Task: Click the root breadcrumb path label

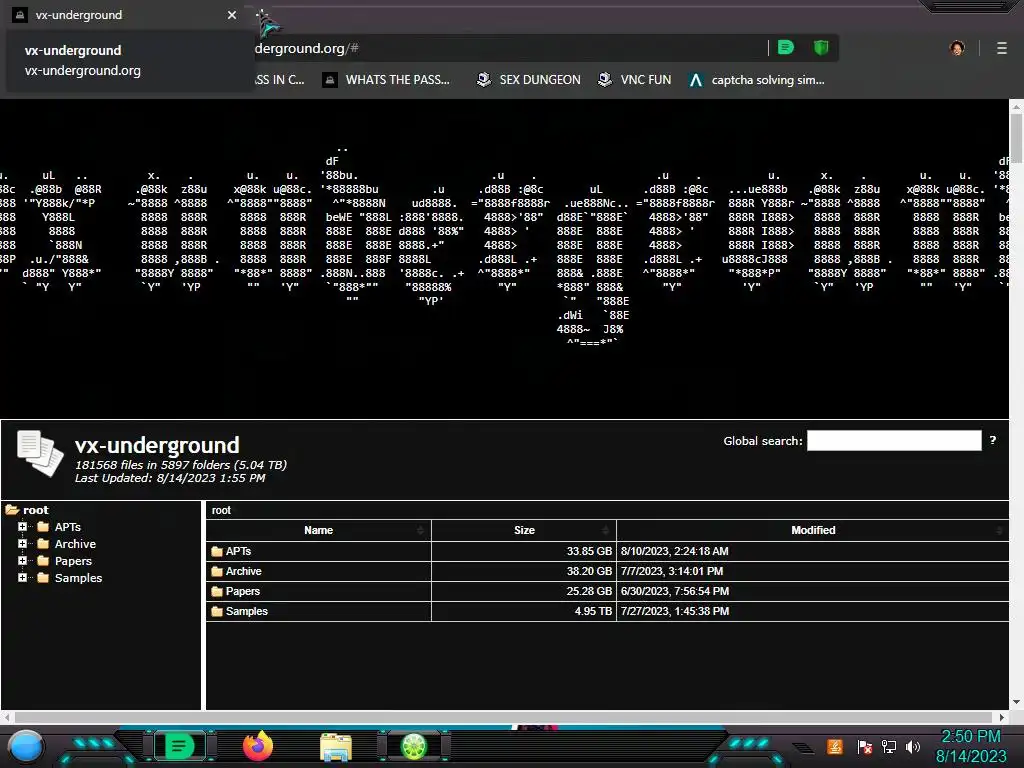Action: point(221,511)
